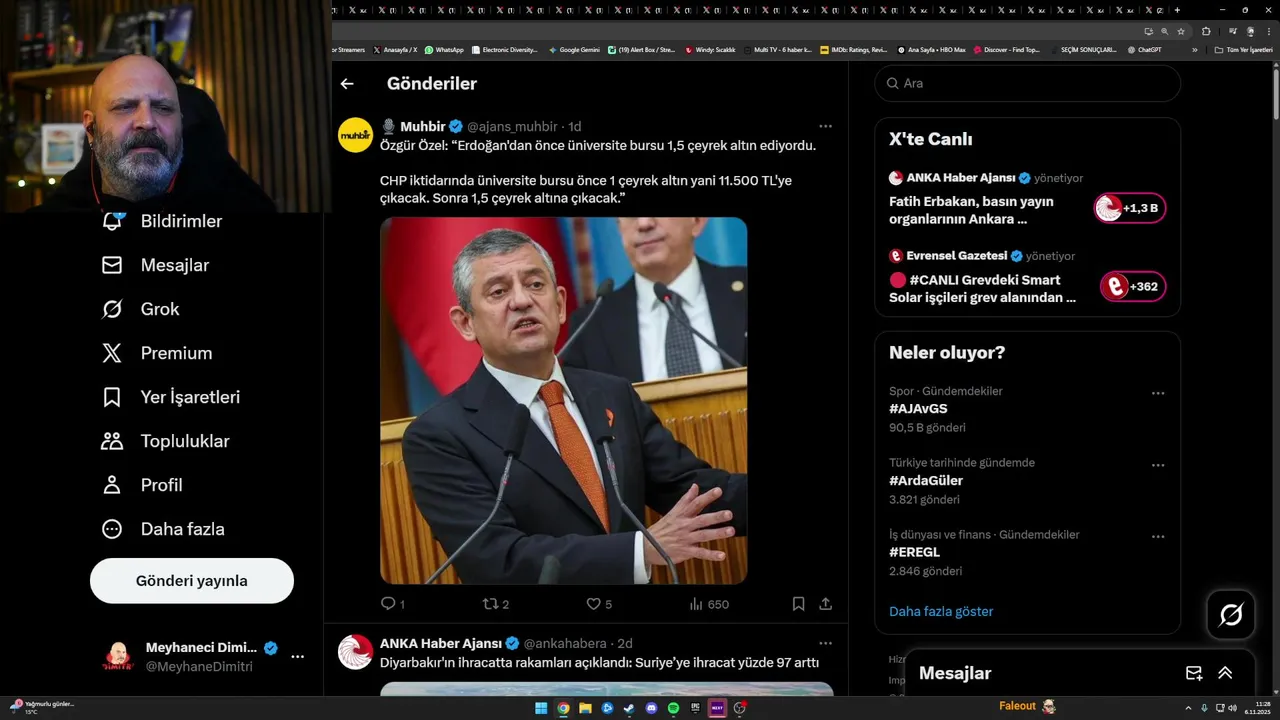This screenshot has height=720, width=1280.
Task: Open Yer İşaretleri in the sidebar
Action: click(171, 397)
